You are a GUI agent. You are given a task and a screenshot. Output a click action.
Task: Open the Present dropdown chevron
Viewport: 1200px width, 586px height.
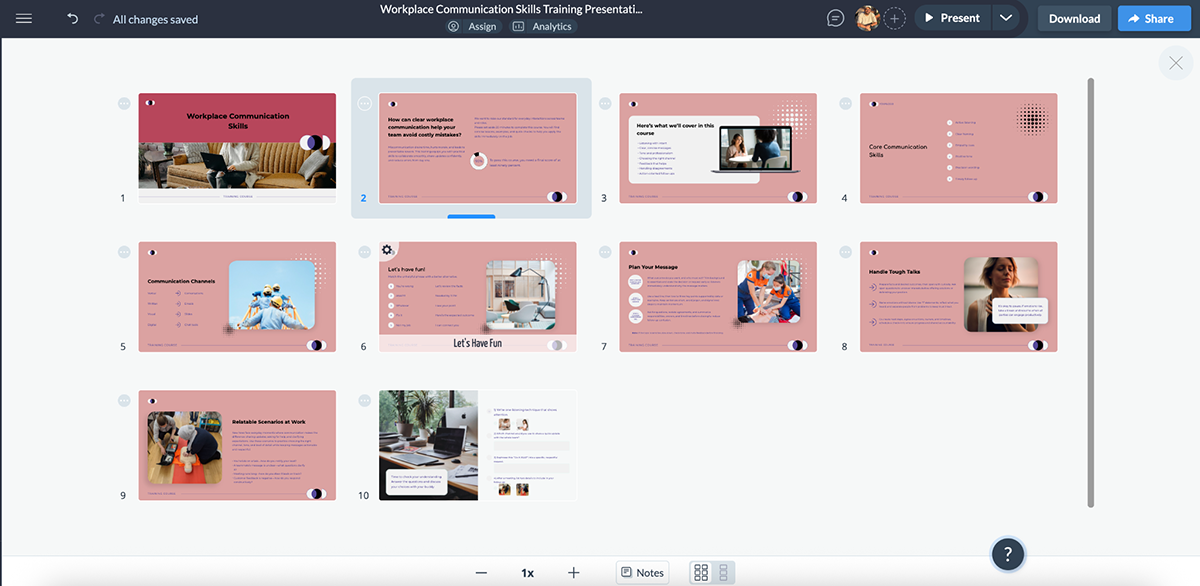[1006, 17]
